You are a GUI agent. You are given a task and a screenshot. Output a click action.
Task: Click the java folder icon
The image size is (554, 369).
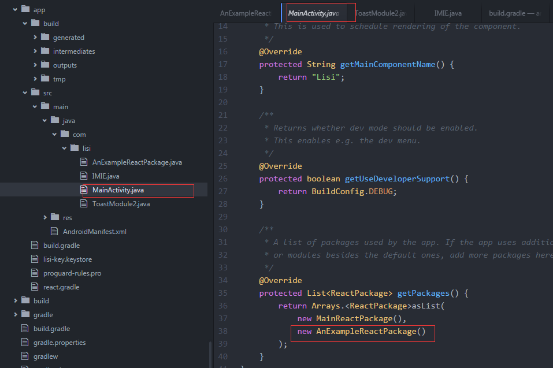coord(55,120)
